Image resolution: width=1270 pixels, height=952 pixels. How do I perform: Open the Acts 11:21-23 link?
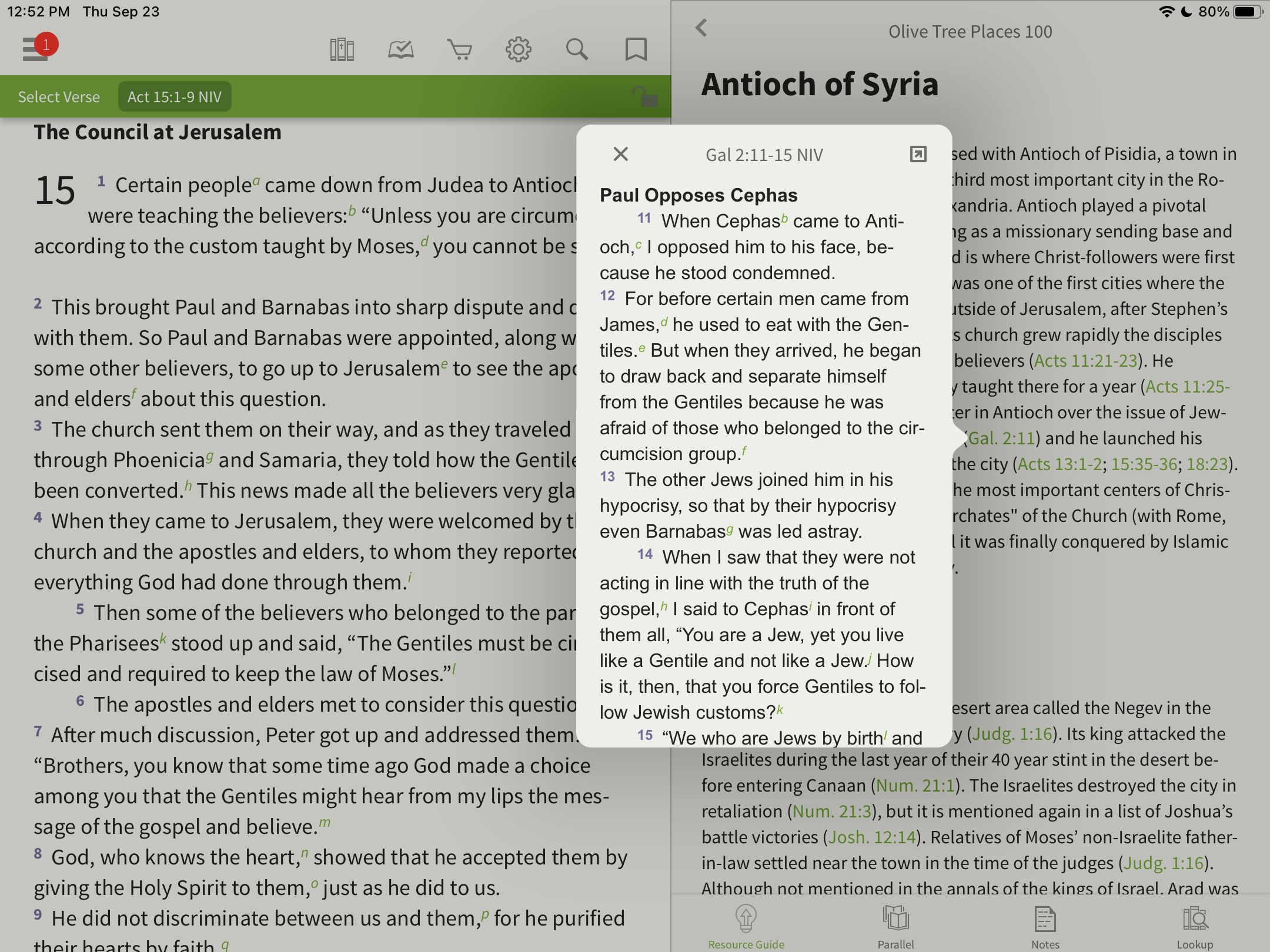(x=1085, y=360)
